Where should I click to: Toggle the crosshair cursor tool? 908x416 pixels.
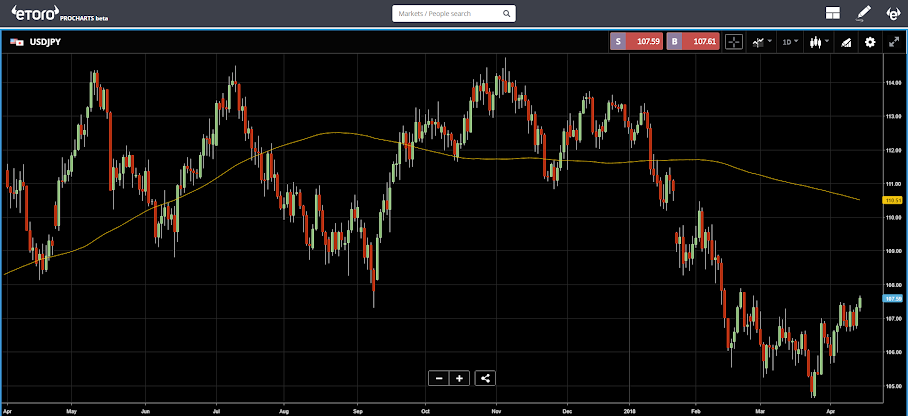pos(734,42)
